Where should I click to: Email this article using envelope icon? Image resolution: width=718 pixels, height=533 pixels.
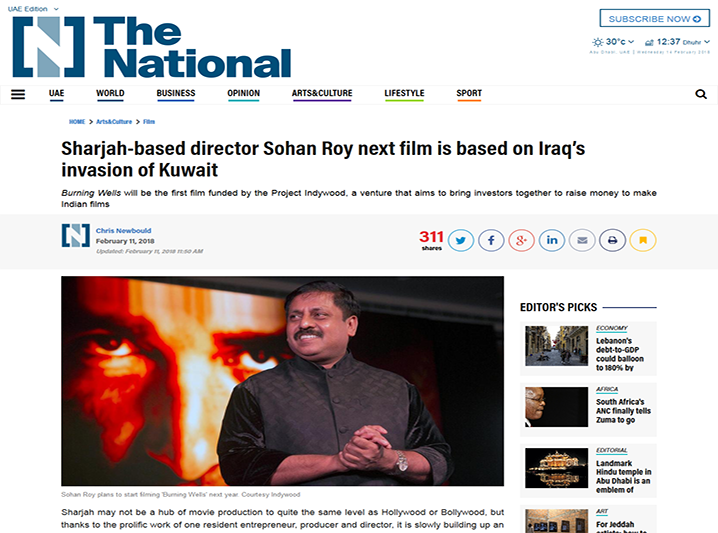pyautogui.click(x=582, y=240)
